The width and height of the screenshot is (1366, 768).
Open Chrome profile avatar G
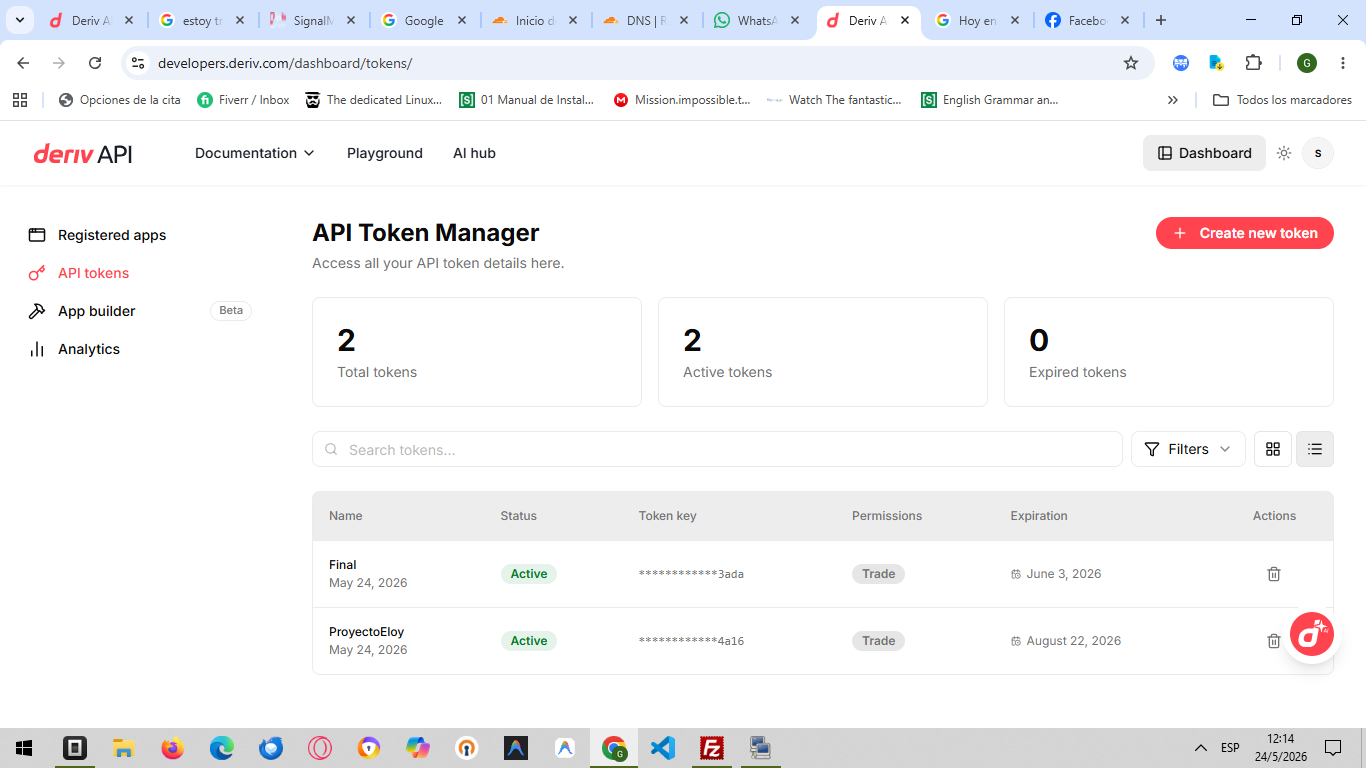[x=1307, y=63]
